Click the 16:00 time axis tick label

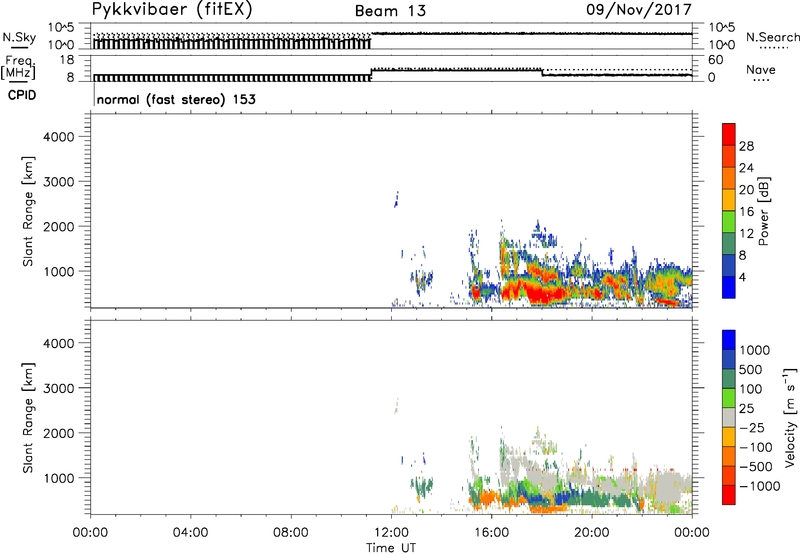[491, 533]
